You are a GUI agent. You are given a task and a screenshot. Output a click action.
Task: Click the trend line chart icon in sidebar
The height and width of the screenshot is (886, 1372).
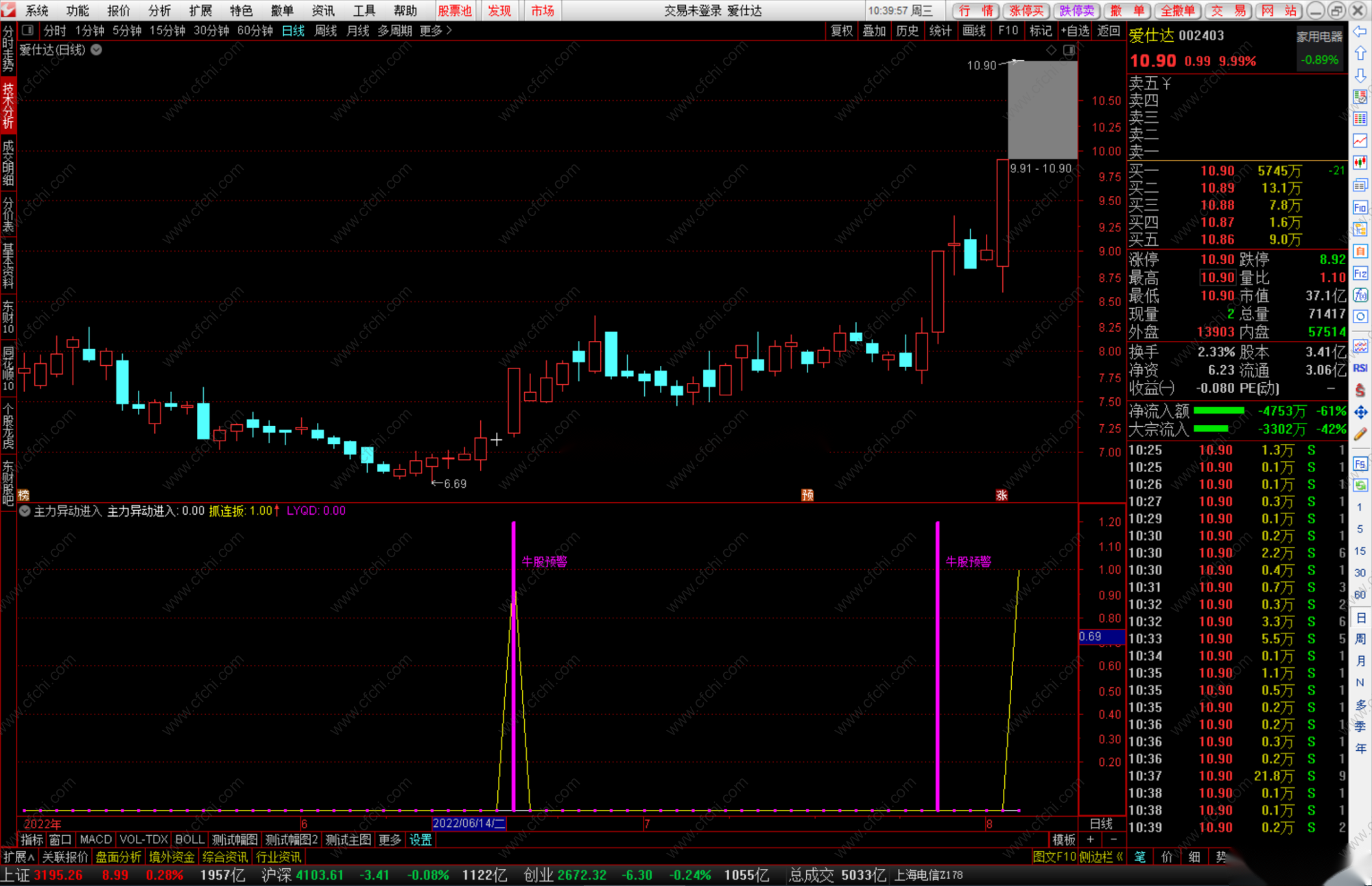tap(1360, 141)
